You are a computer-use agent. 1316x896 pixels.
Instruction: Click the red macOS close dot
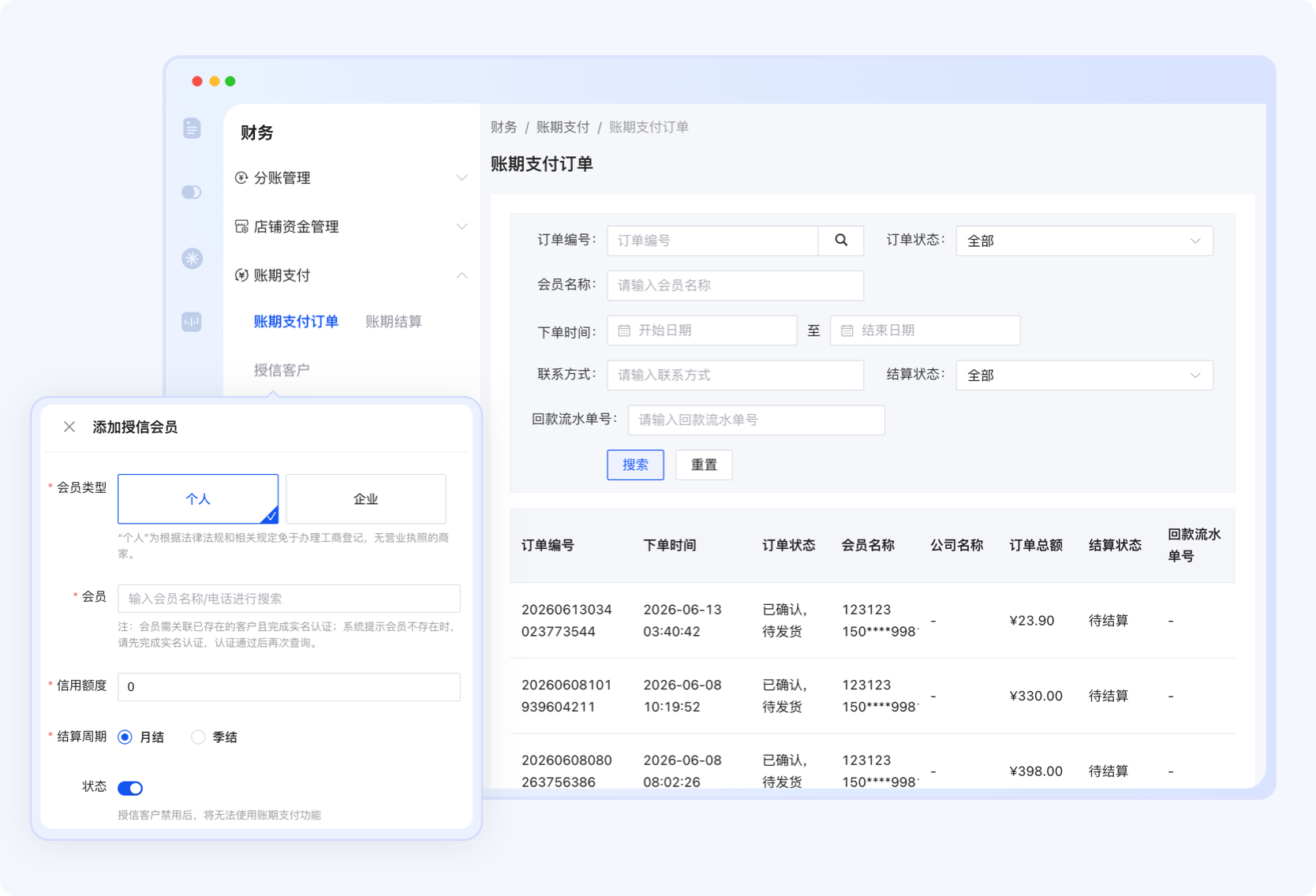tap(197, 81)
